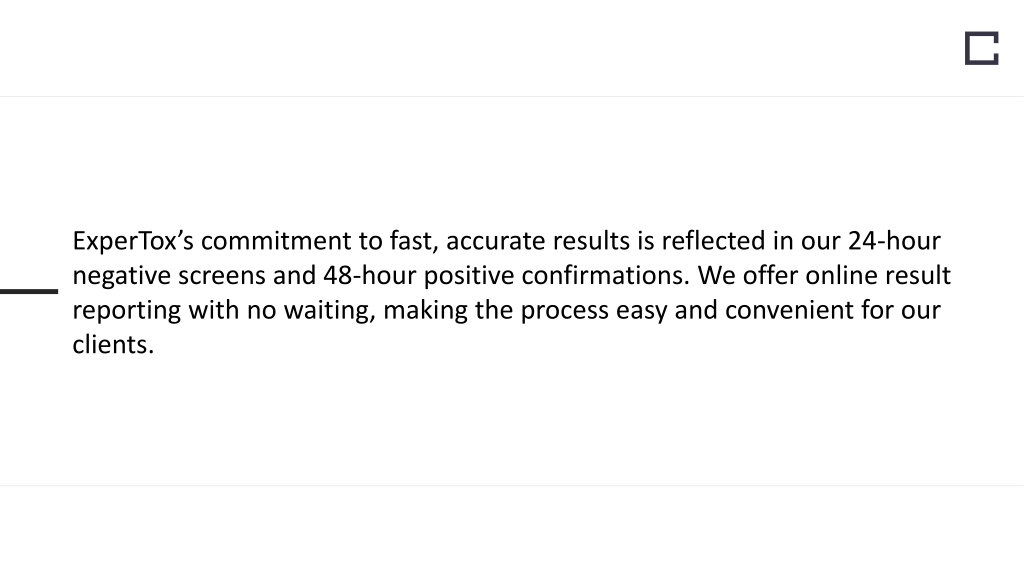
Task: Click the word "confirmations." in the text
Action: point(605,276)
